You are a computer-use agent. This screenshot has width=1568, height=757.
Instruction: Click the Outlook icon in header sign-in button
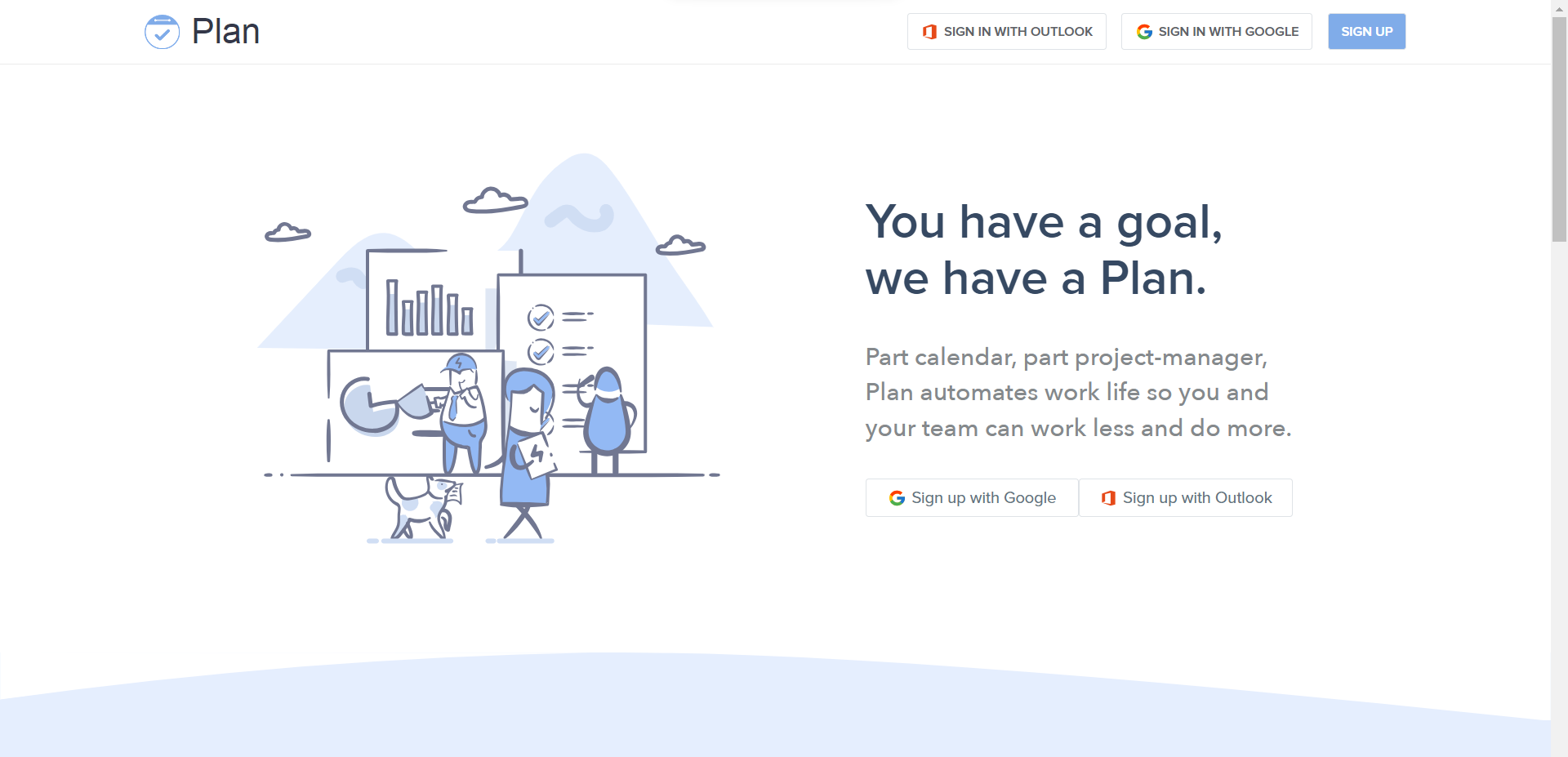[x=929, y=32]
